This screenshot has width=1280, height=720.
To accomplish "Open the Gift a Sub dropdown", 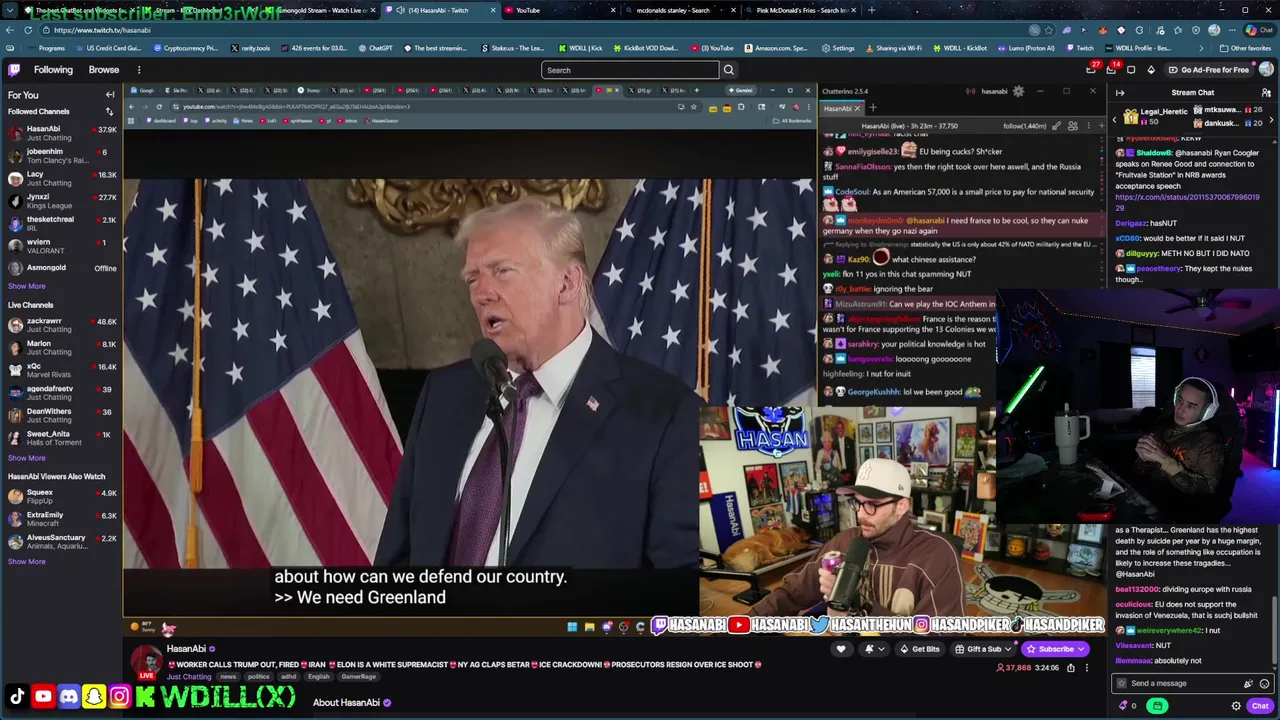I will point(983,649).
